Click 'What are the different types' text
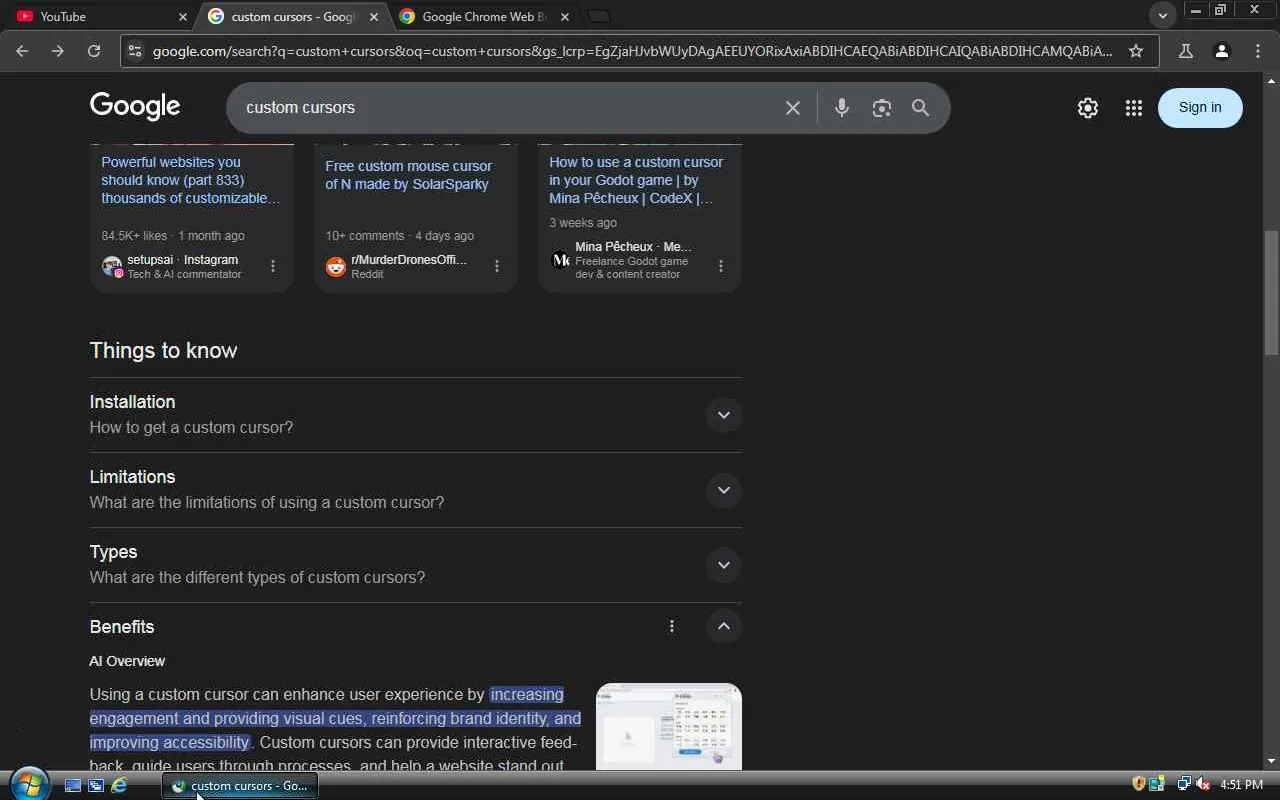 point(257,577)
